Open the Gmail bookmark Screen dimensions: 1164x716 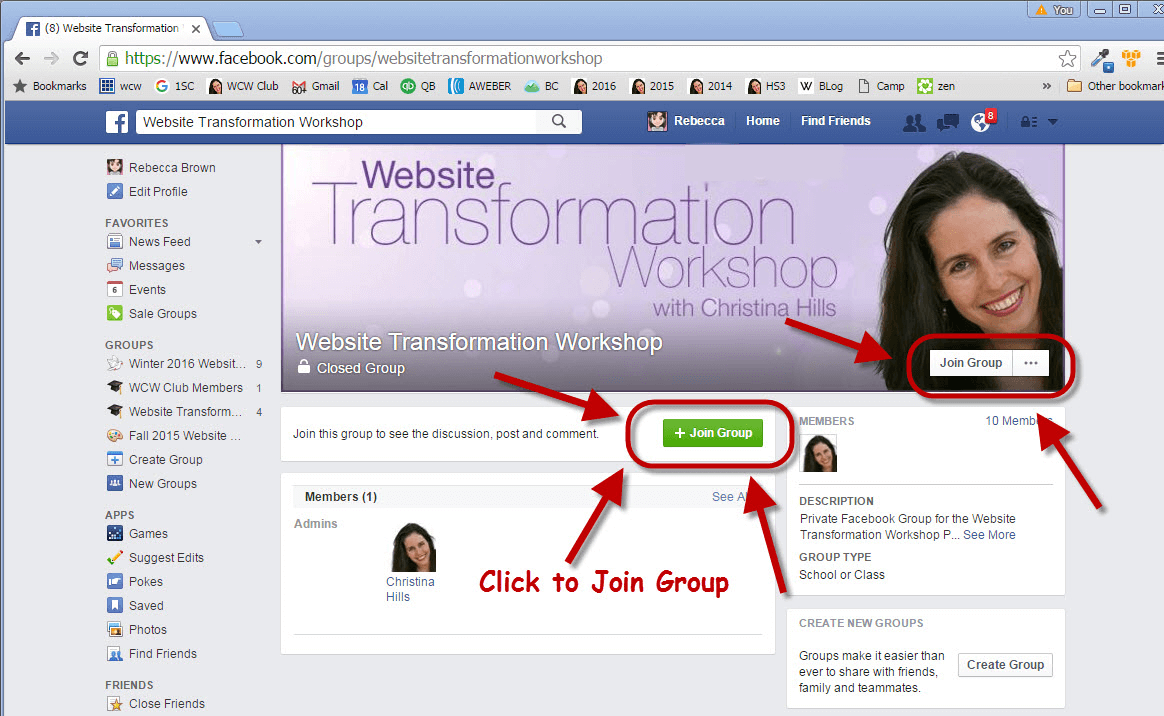pos(315,86)
